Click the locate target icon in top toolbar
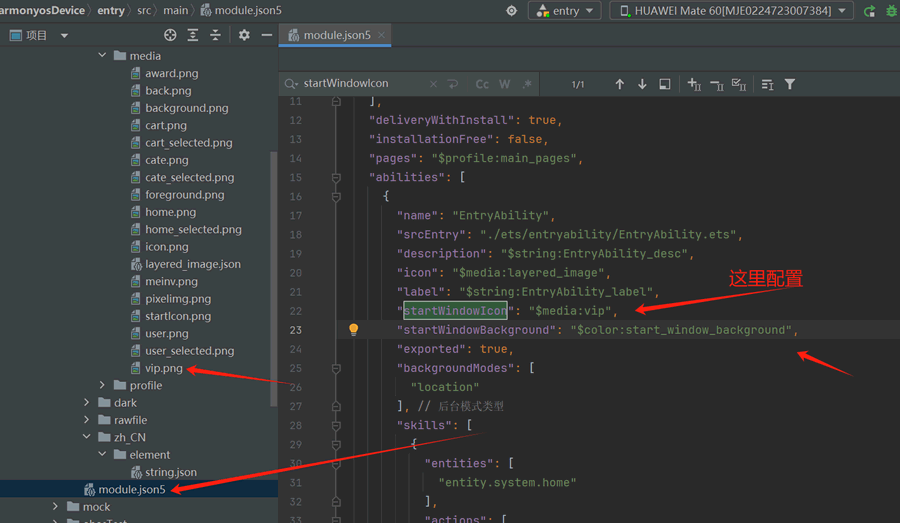Screen dimensions: 900x523 click(x=511, y=10)
